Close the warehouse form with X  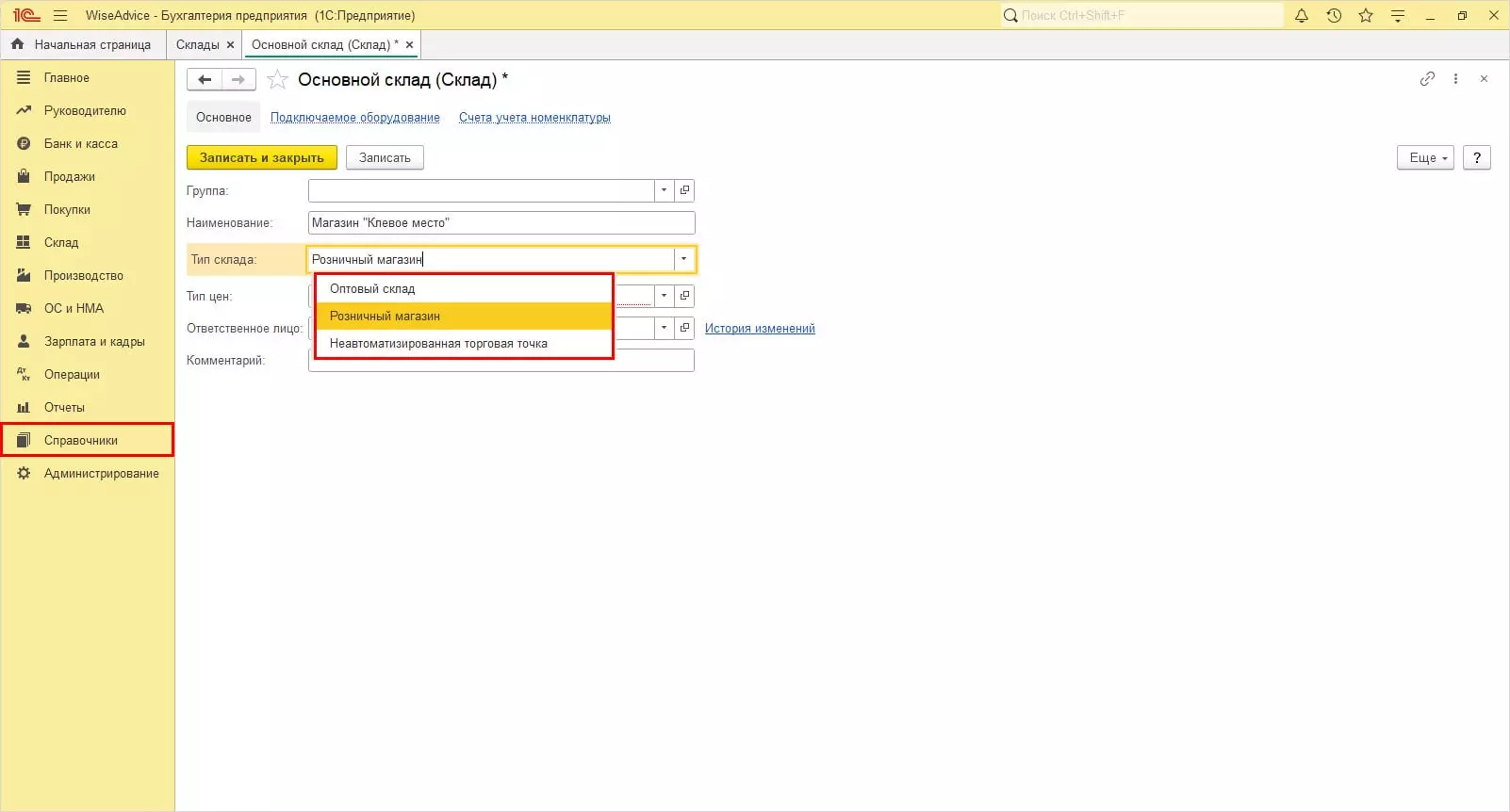point(1484,79)
